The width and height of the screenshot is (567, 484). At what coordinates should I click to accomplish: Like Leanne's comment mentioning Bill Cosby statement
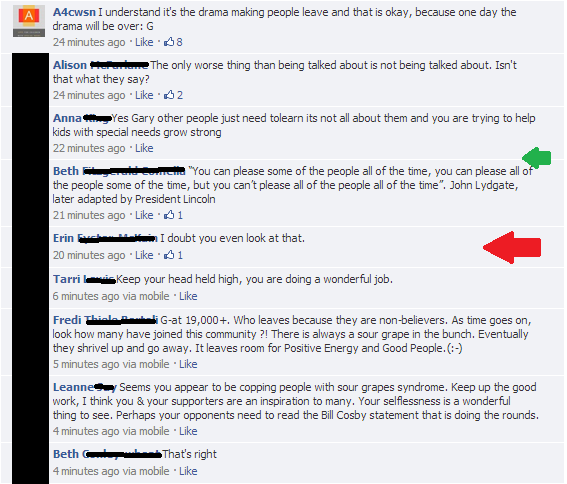point(188,431)
